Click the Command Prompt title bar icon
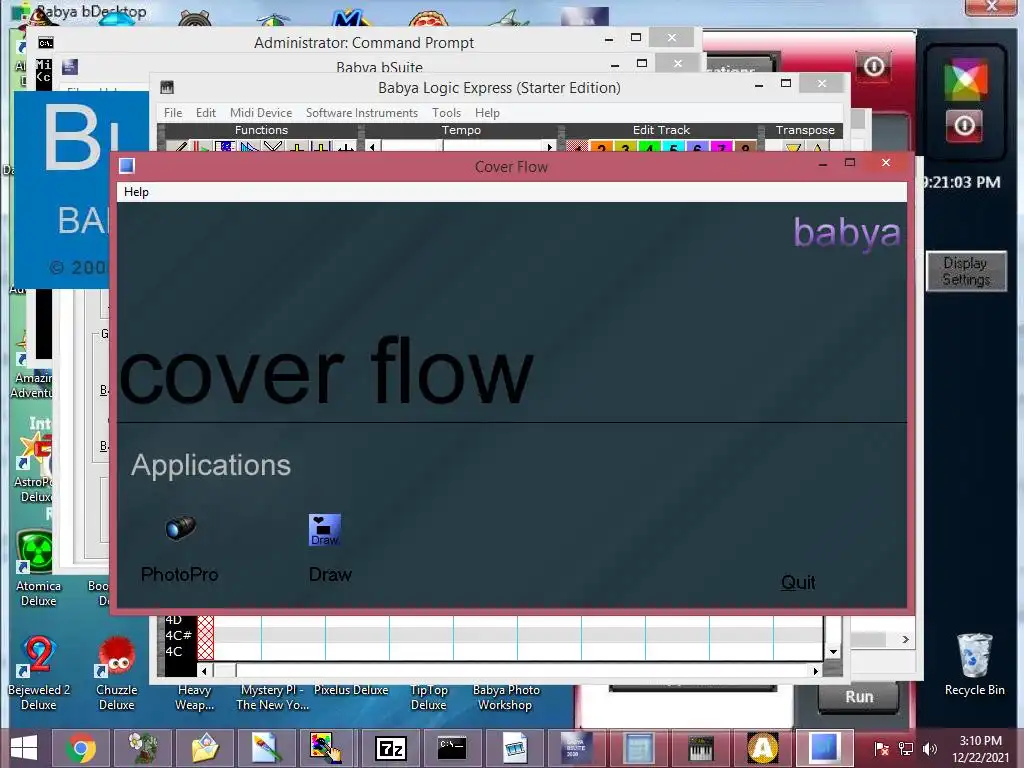Screen dimensions: 1024x768 [x=46, y=43]
